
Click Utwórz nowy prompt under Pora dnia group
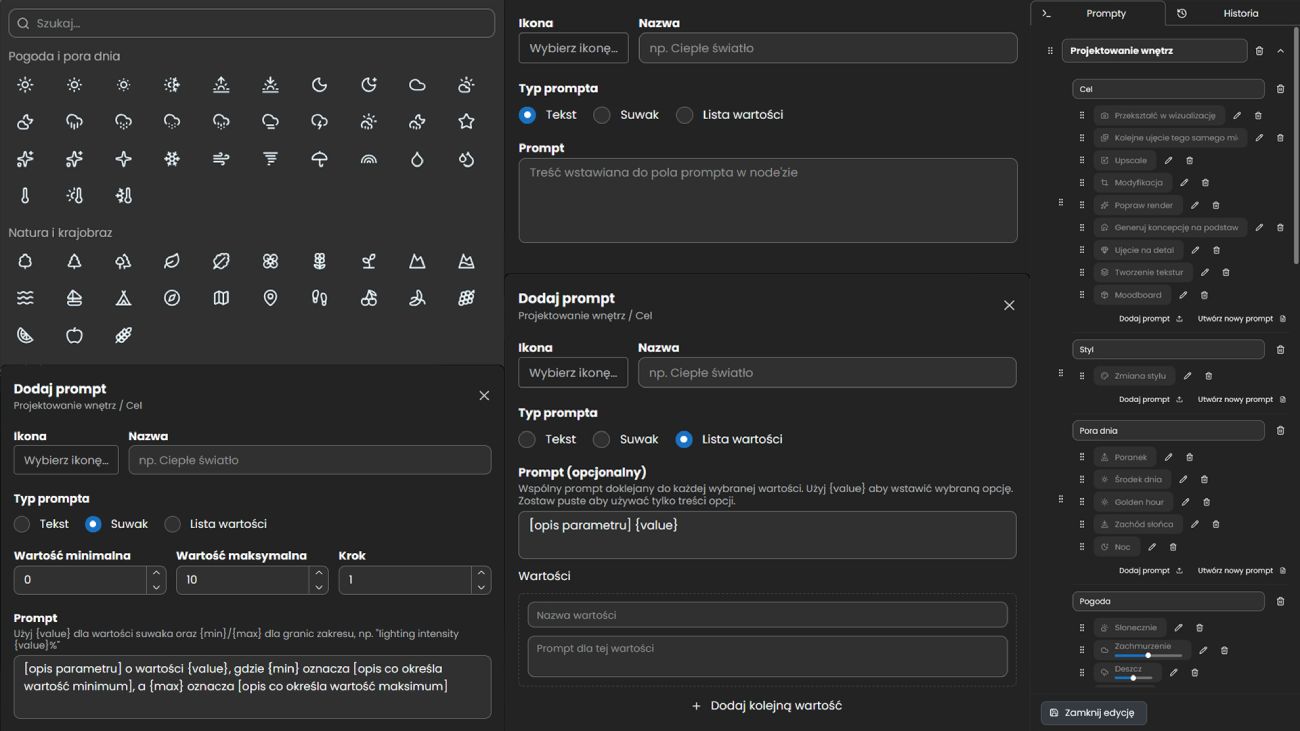(x=1242, y=571)
